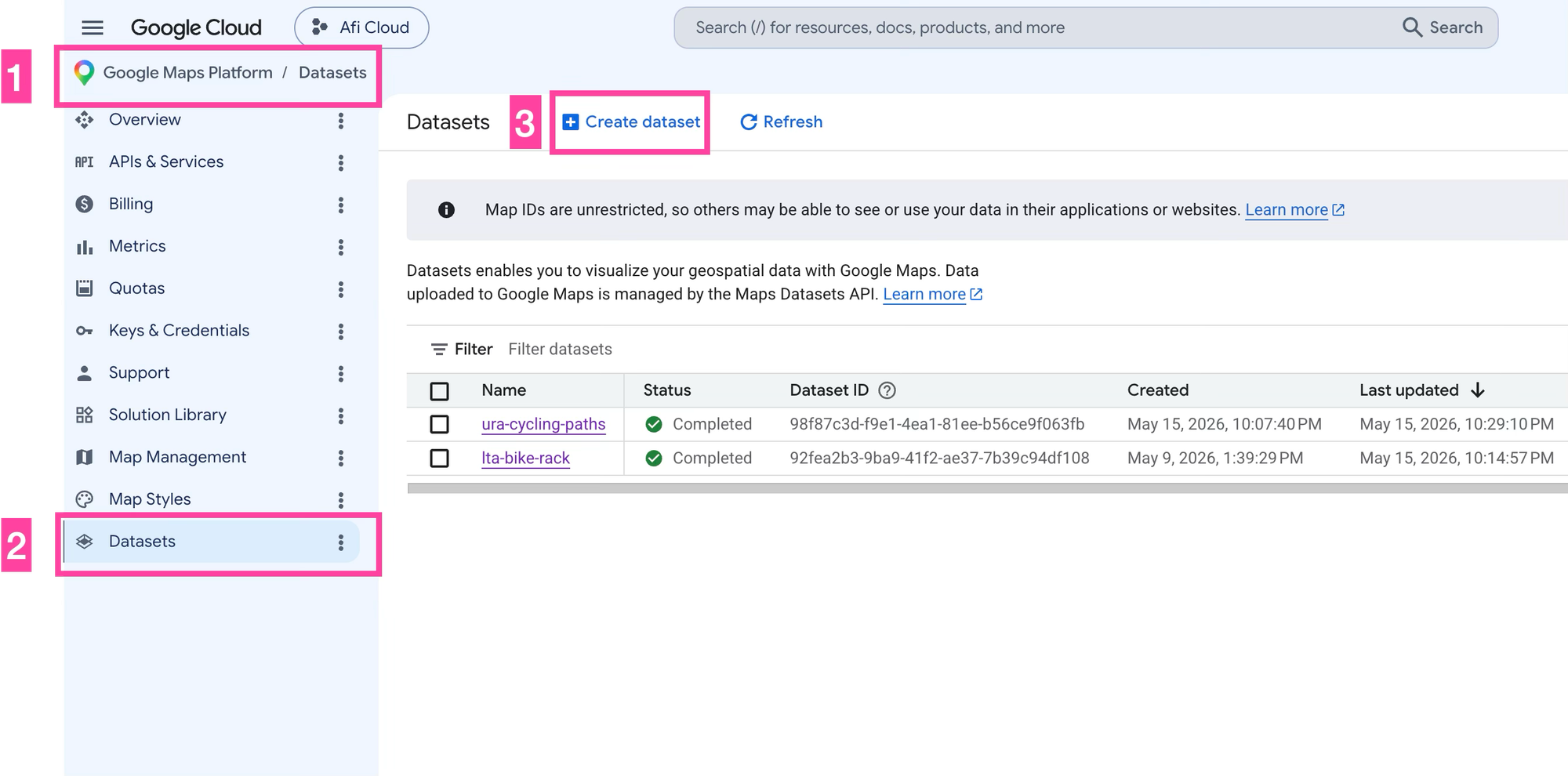The height and width of the screenshot is (776, 1568).
Task: Select the ura-cycling-paths row checkbox
Action: (440, 425)
